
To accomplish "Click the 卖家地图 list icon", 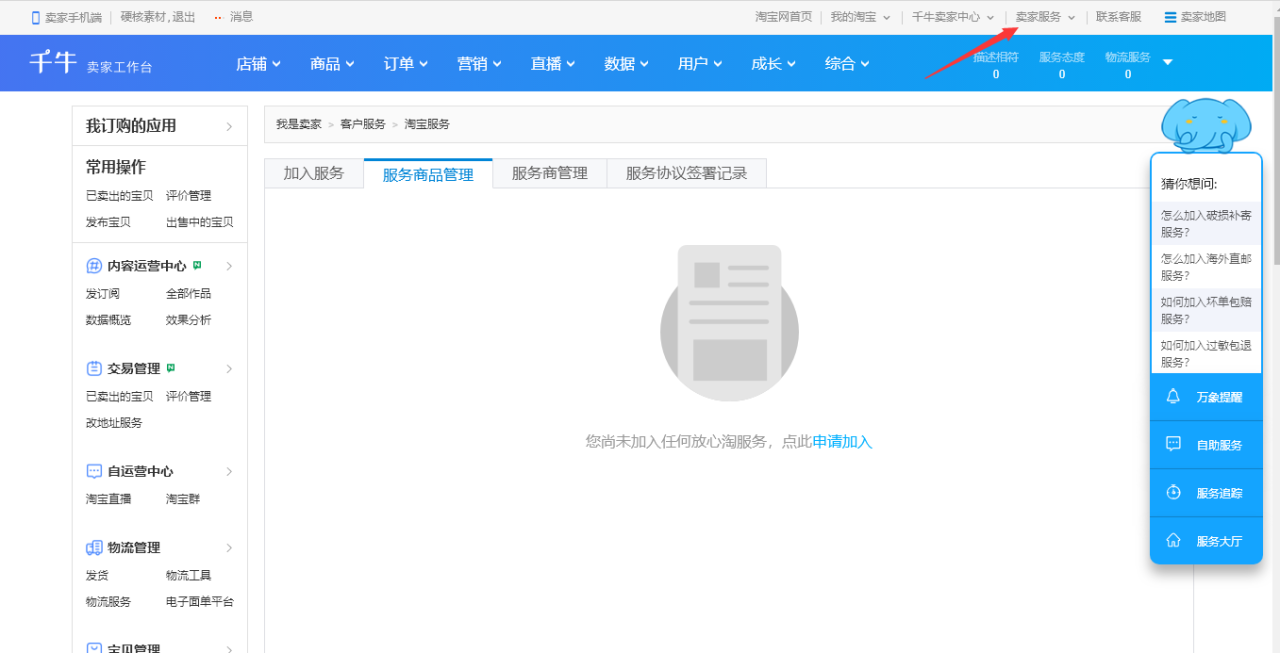I will [x=1170, y=17].
